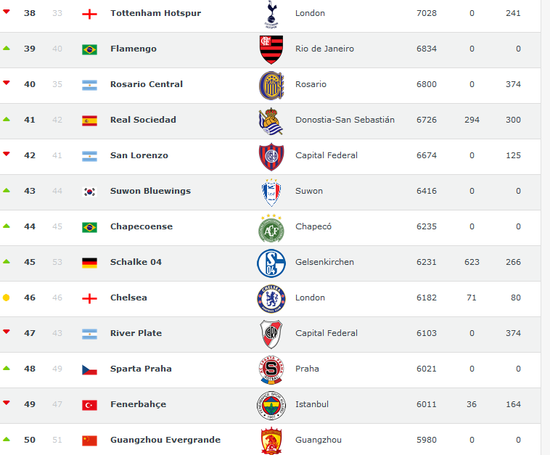Click the yellow unchanged dot beside Chelsea

[x=6, y=298]
